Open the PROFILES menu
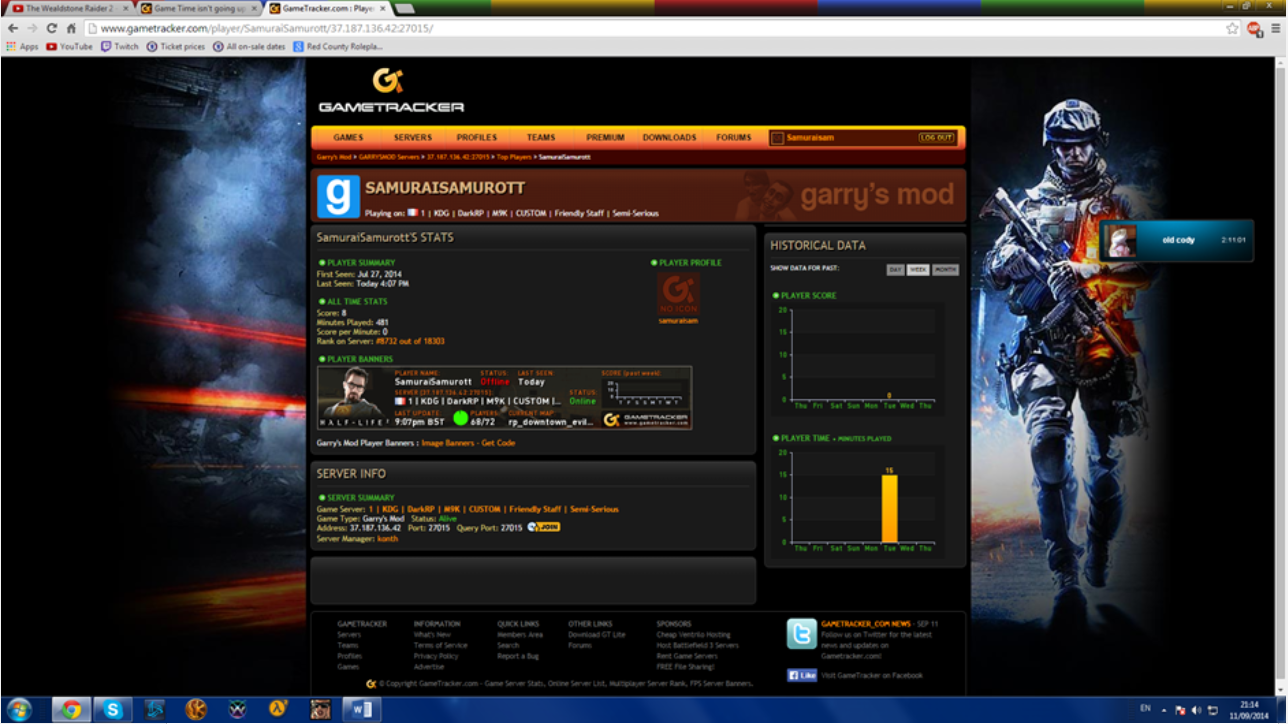The image size is (1288, 724). click(477, 138)
